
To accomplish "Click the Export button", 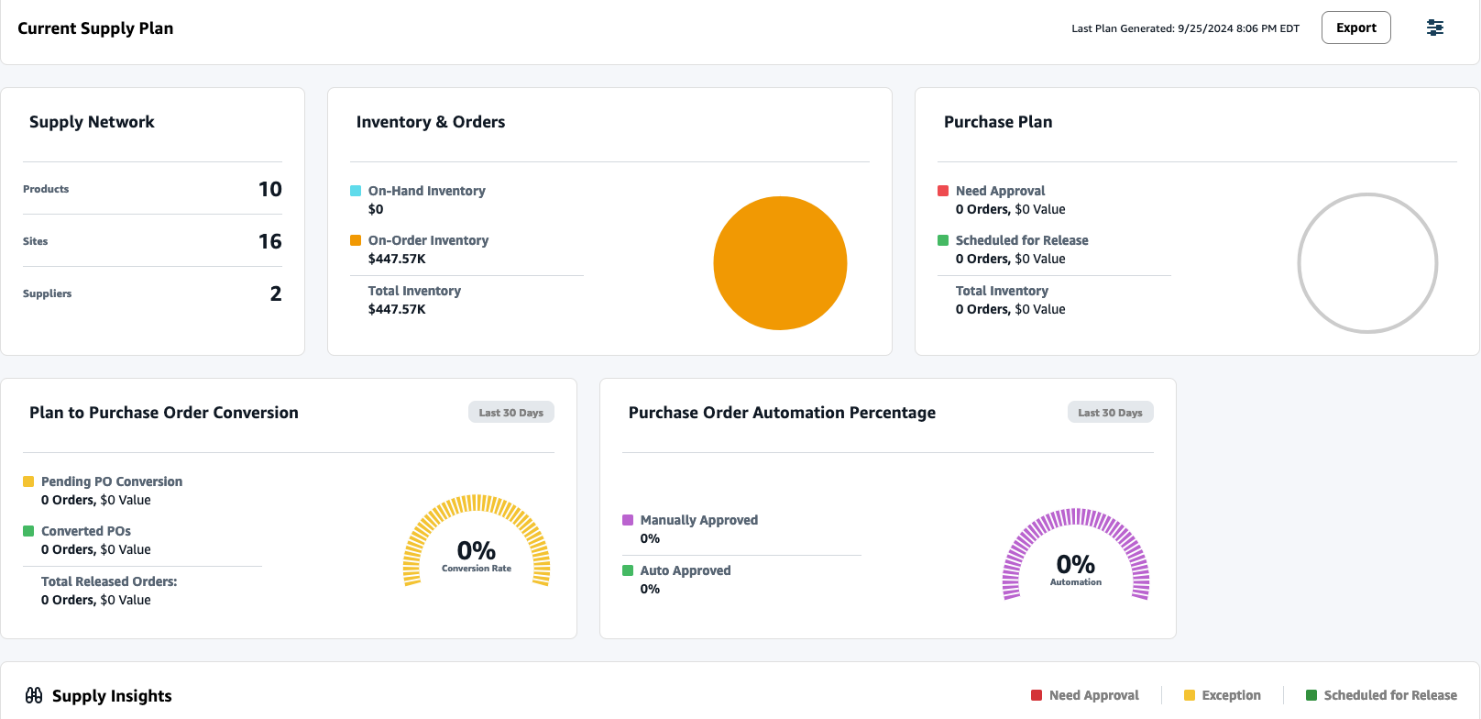I will [1356, 27].
